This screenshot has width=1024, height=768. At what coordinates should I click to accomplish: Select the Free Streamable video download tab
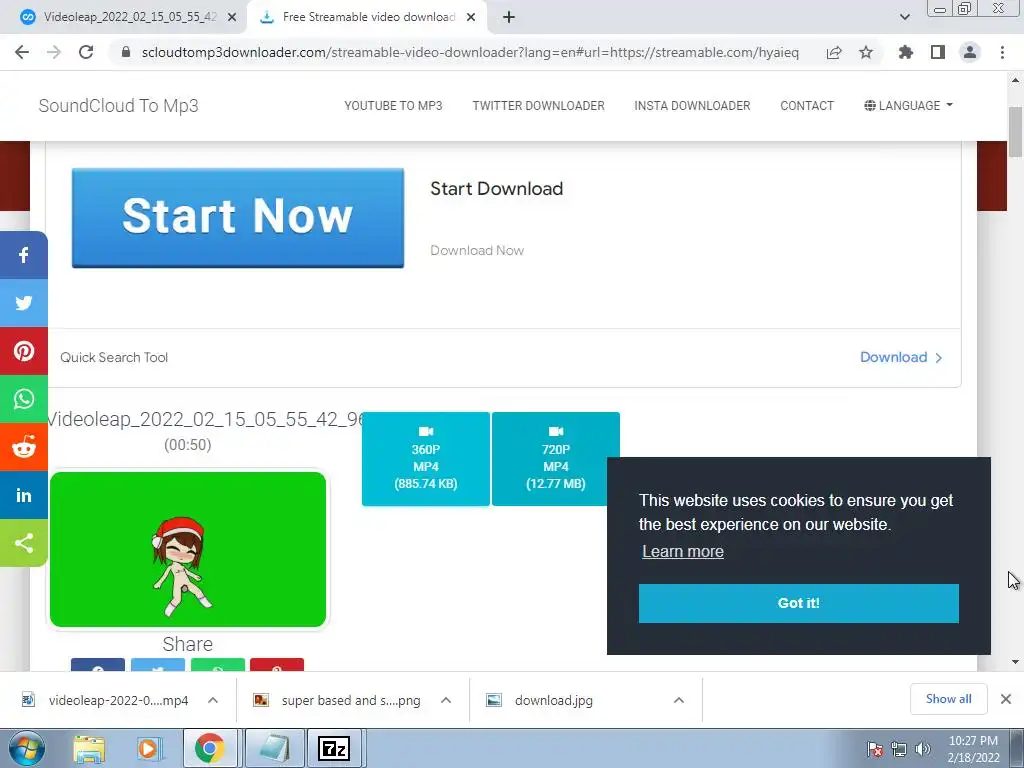click(x=367, y=17)
